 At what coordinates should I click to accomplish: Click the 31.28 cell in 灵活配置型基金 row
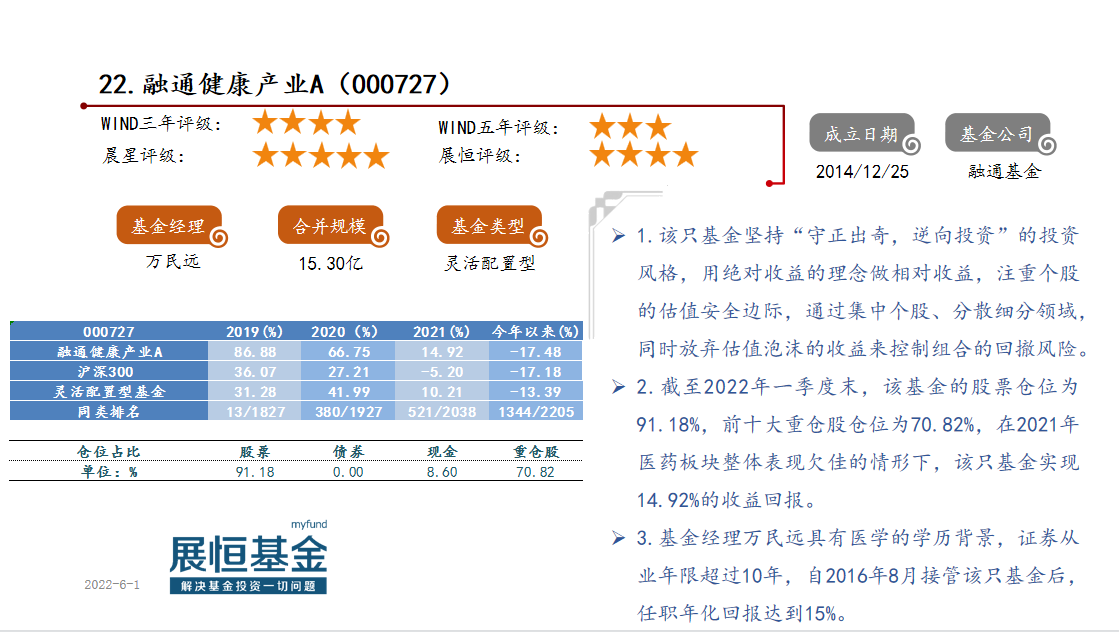point(254,392)
